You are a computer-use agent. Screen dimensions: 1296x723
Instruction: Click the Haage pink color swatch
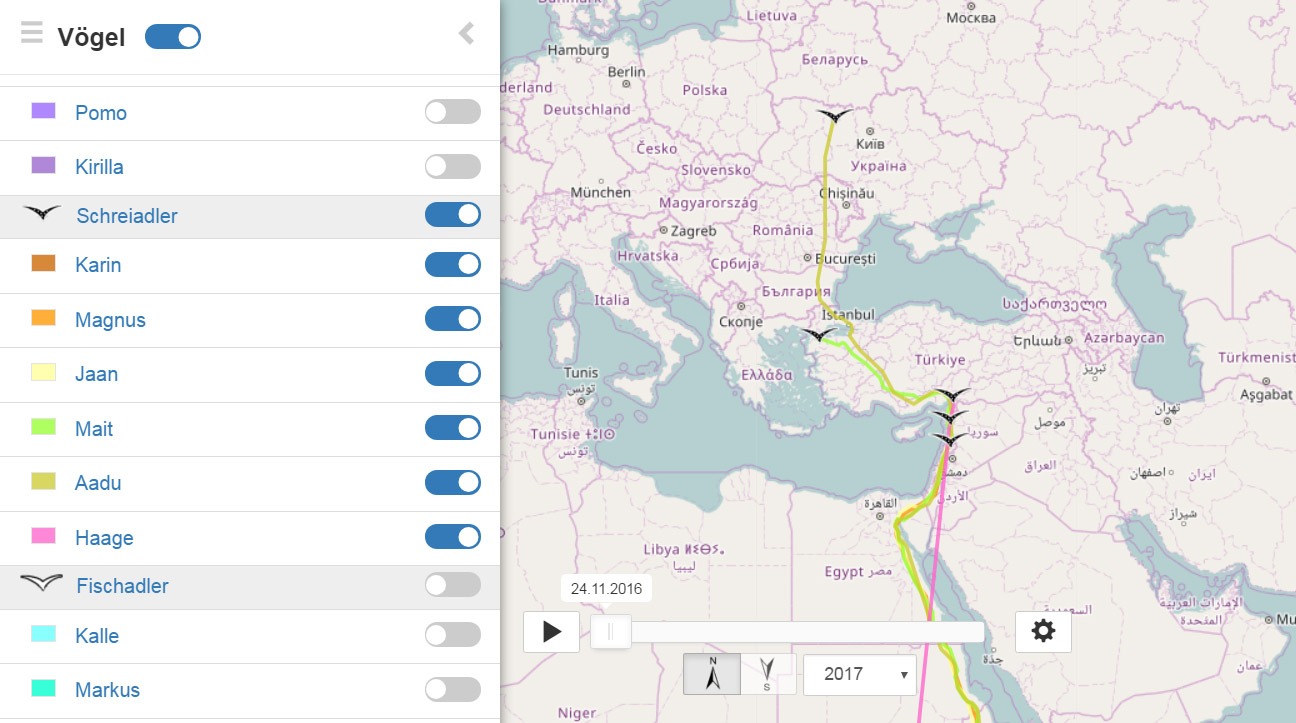click(x=43, y=536)
